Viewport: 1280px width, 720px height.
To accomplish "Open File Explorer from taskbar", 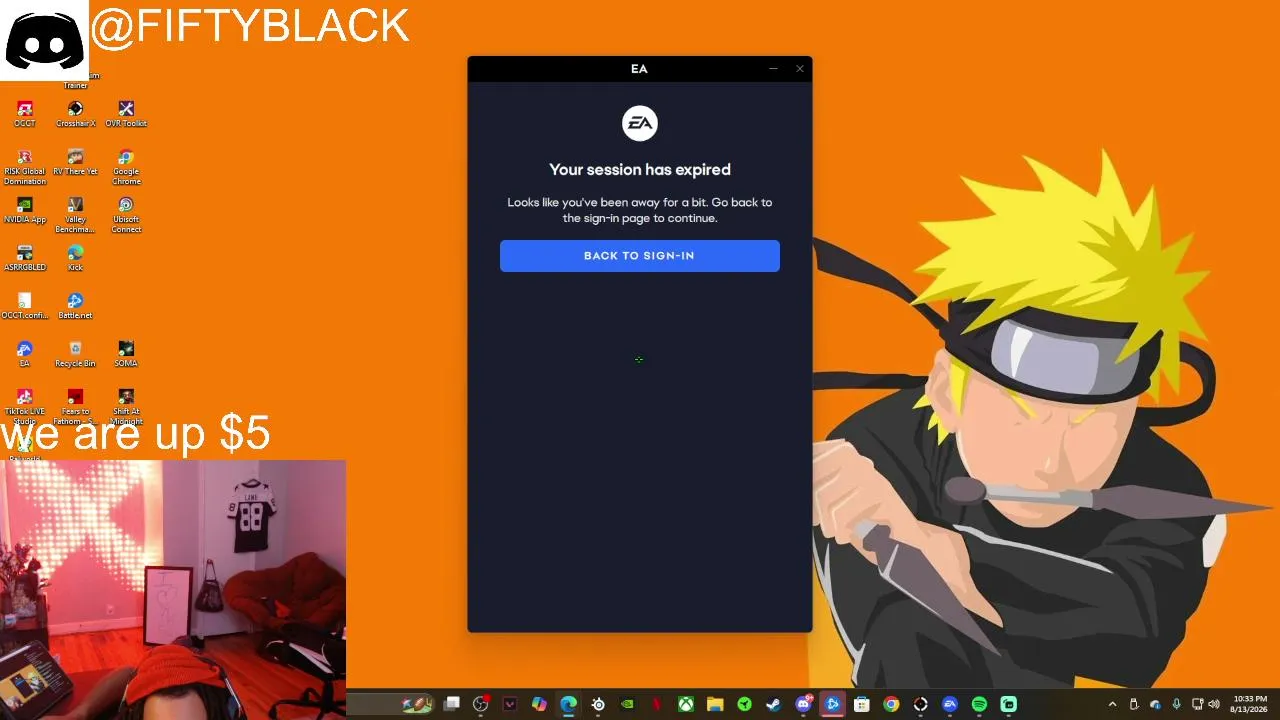I will pos(715,704).
